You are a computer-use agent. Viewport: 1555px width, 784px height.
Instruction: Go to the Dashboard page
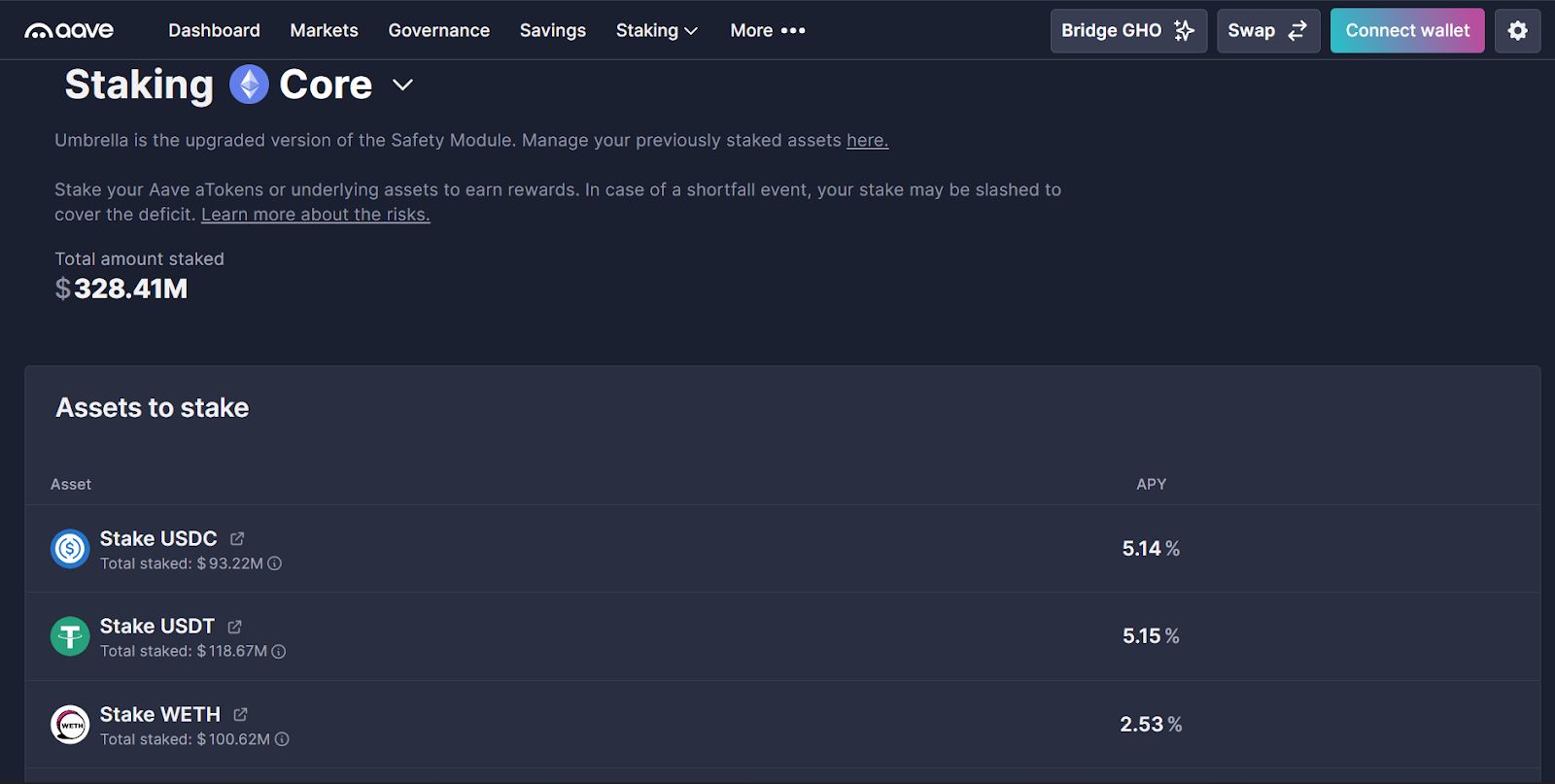pyautogui.click(x=214, y=31)
